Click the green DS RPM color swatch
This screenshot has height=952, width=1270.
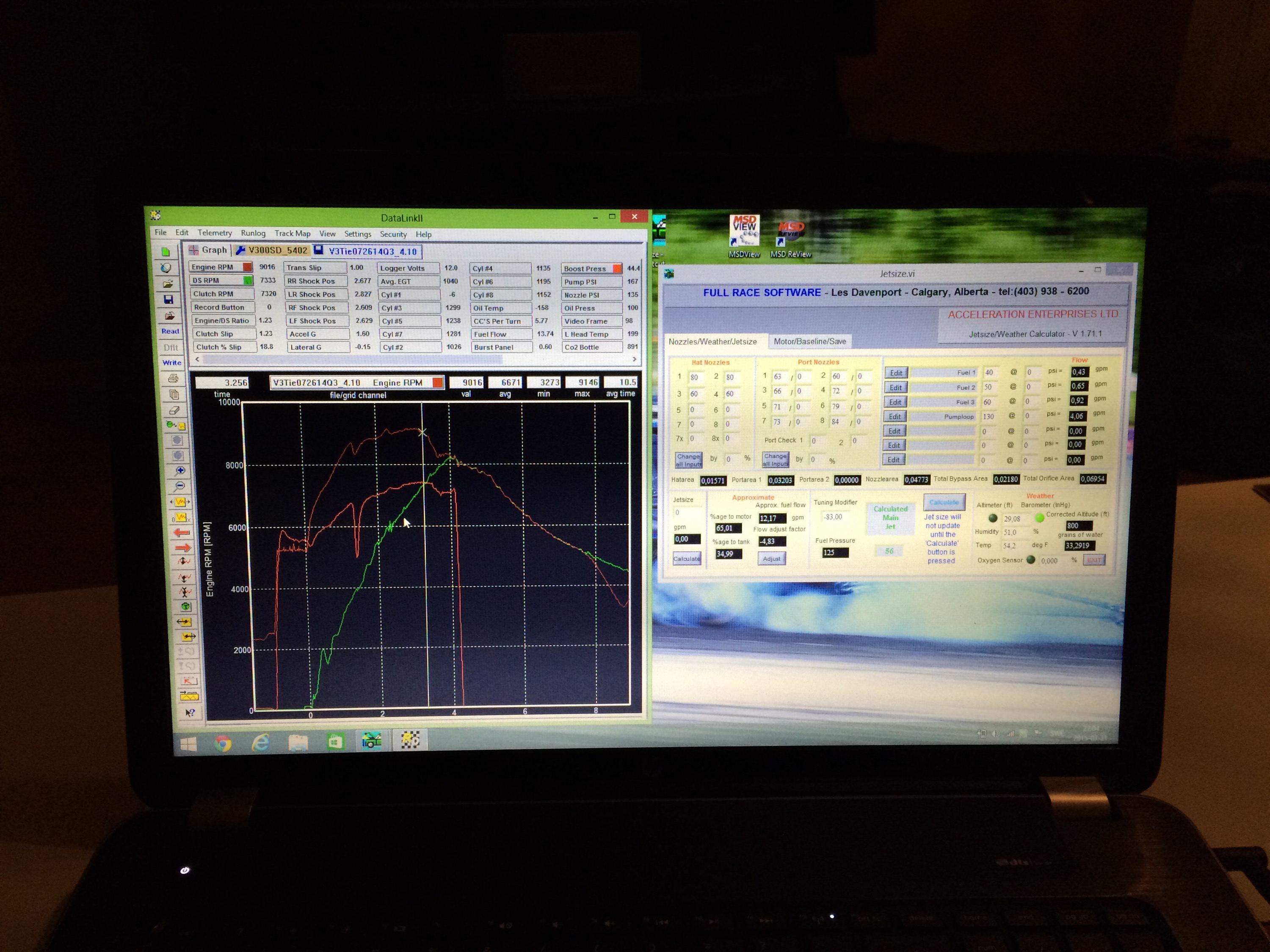click(x=248, y=281)
